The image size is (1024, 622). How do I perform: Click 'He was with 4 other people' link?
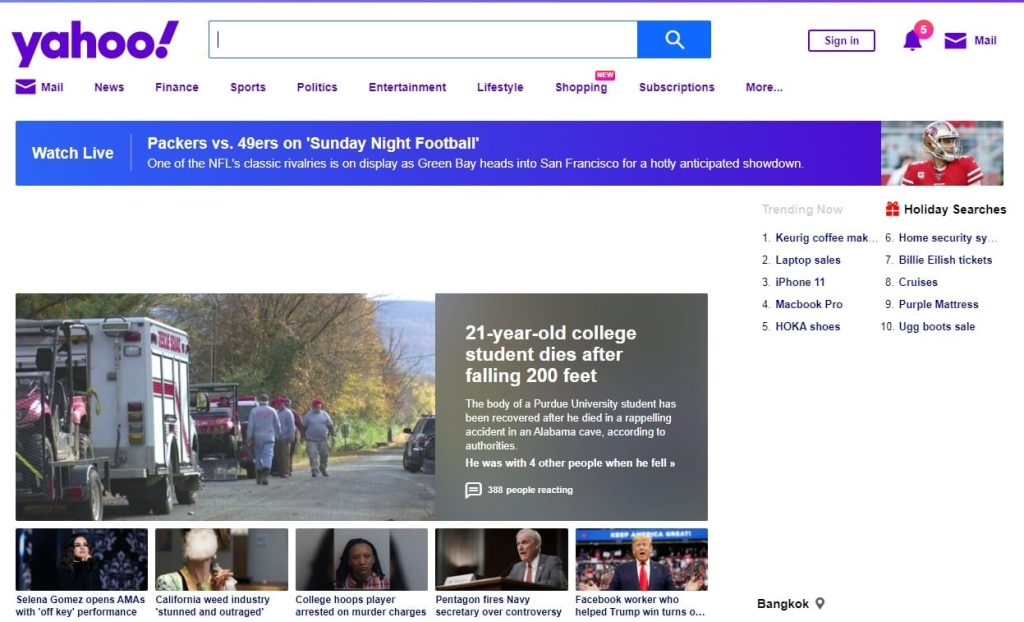coord(570,463)
